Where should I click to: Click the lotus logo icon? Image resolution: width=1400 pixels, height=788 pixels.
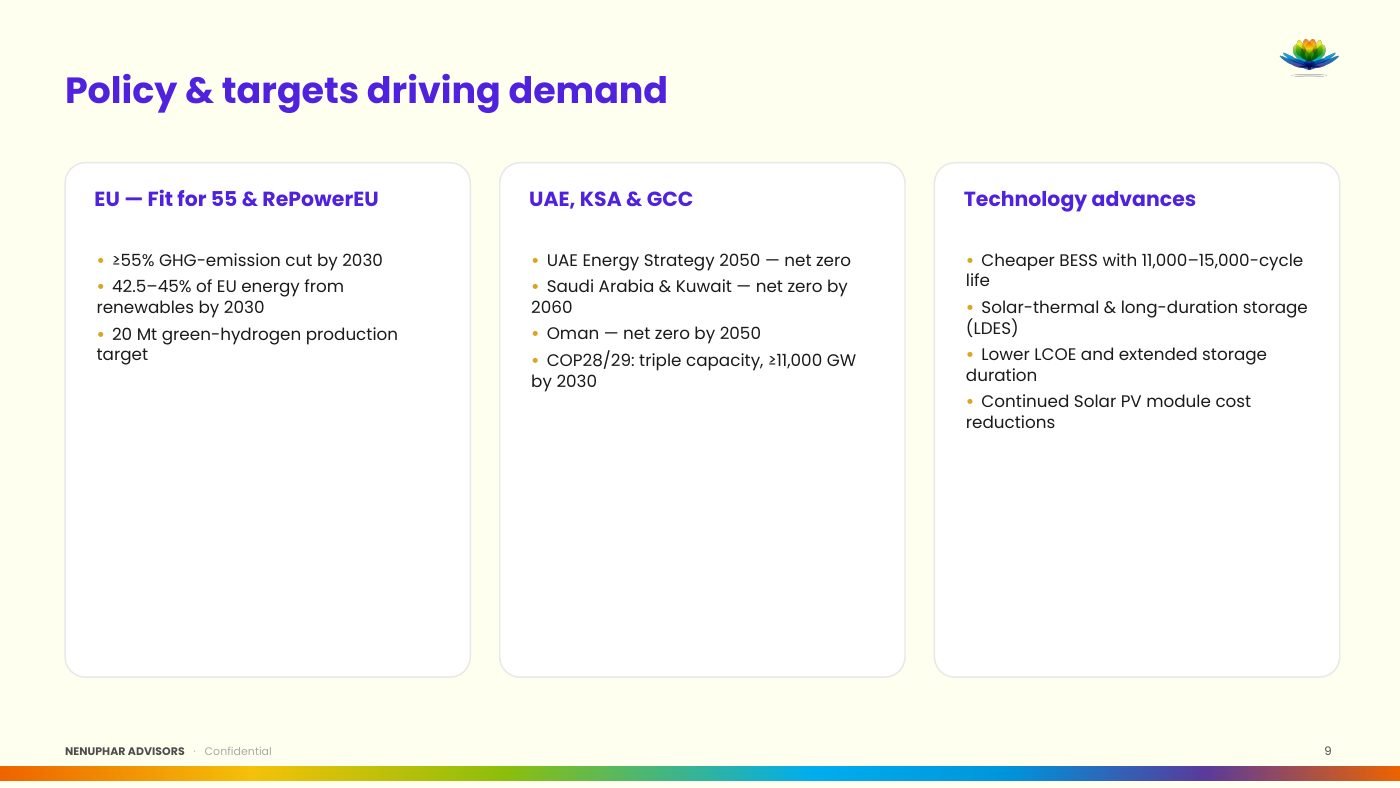click(1309, 57)
